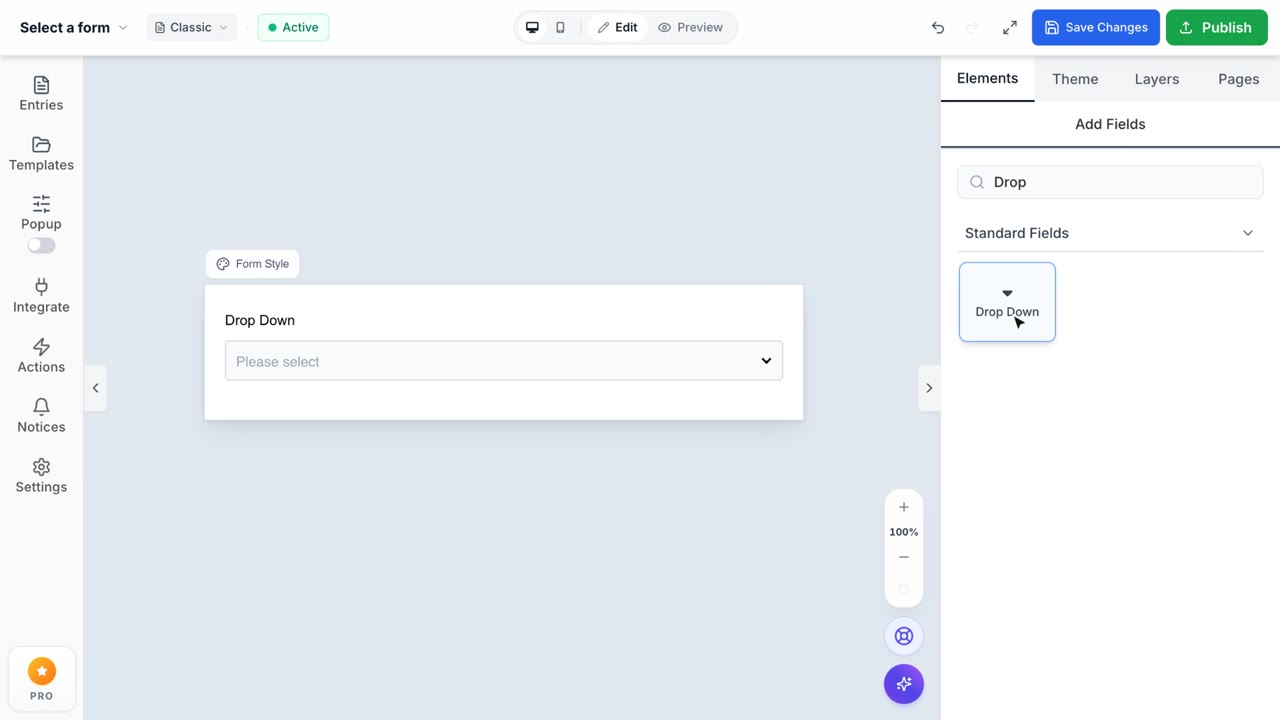This screenshot has height=720, width=1280.
Task: Open the Entries section in sidebar
Action: 41,94
